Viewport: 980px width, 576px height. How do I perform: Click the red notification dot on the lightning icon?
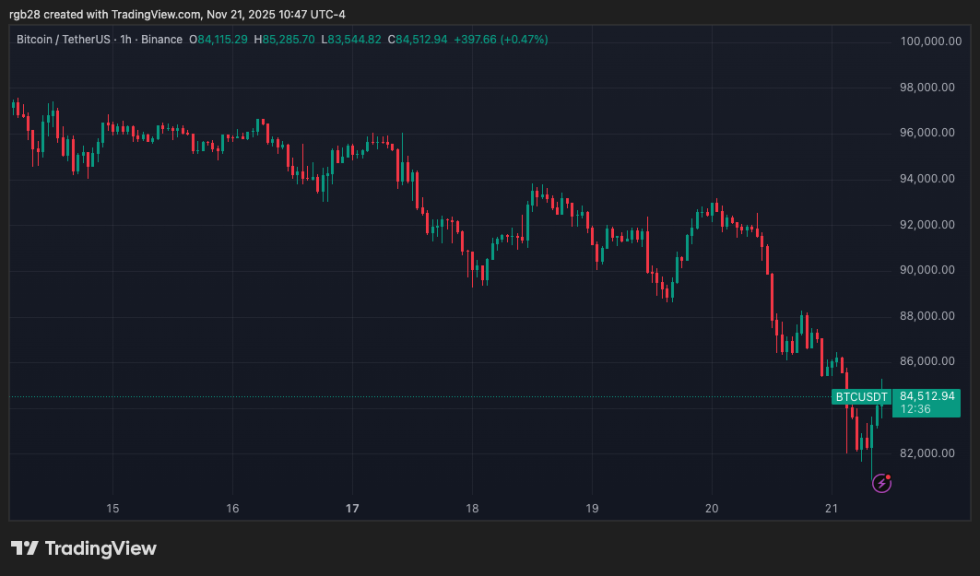click(889, 478)
